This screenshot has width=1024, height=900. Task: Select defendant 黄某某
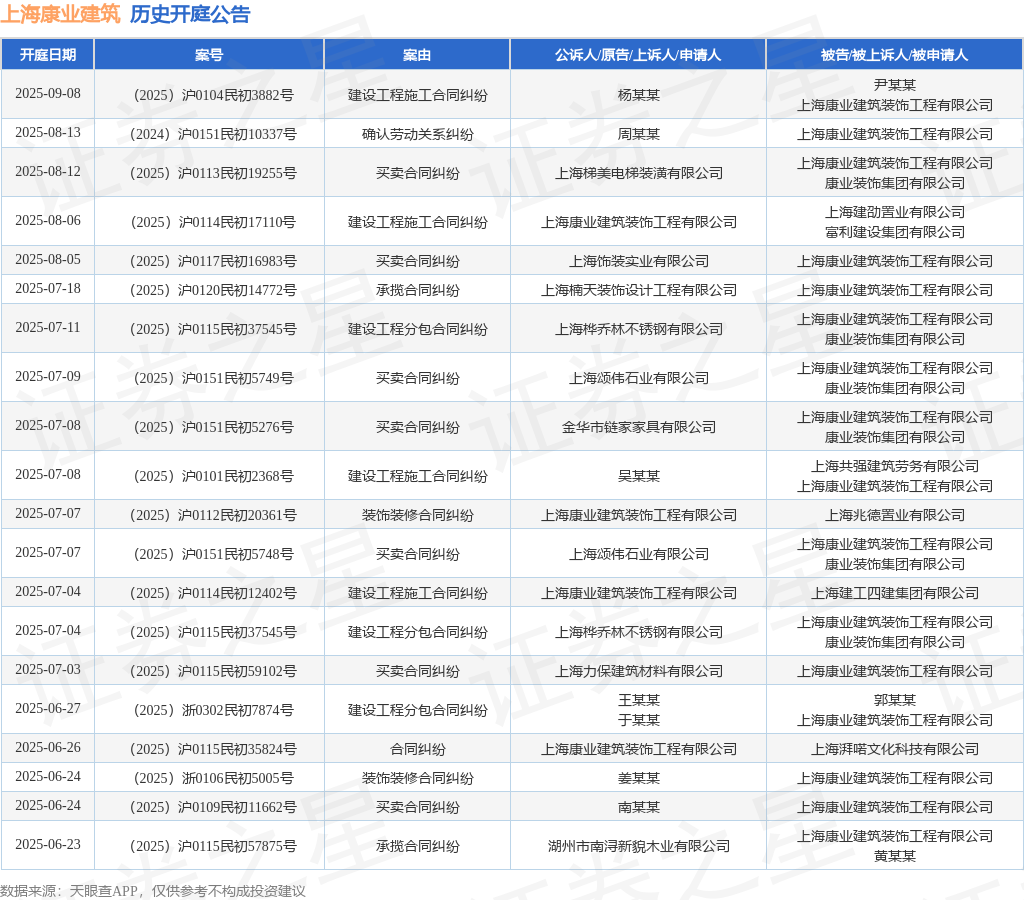[895, 856]
